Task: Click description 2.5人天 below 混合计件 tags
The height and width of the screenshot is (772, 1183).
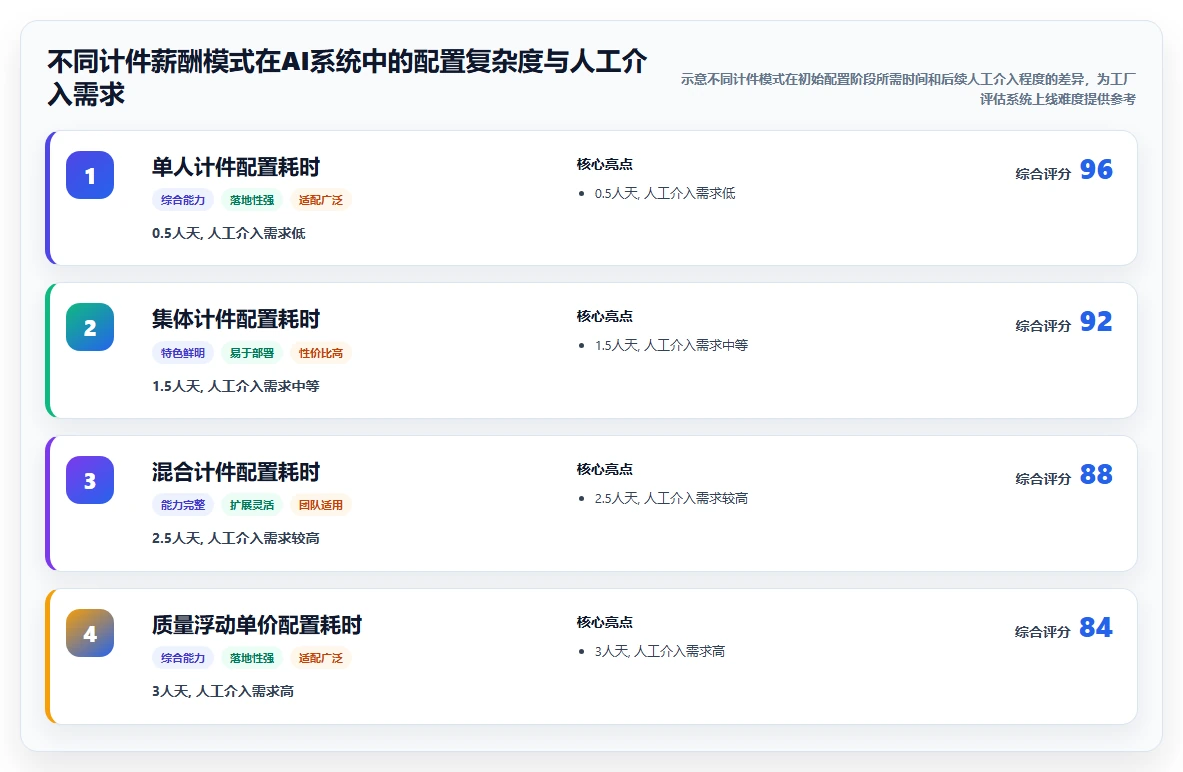Action: pyautogui.click(x=235, y=538)
